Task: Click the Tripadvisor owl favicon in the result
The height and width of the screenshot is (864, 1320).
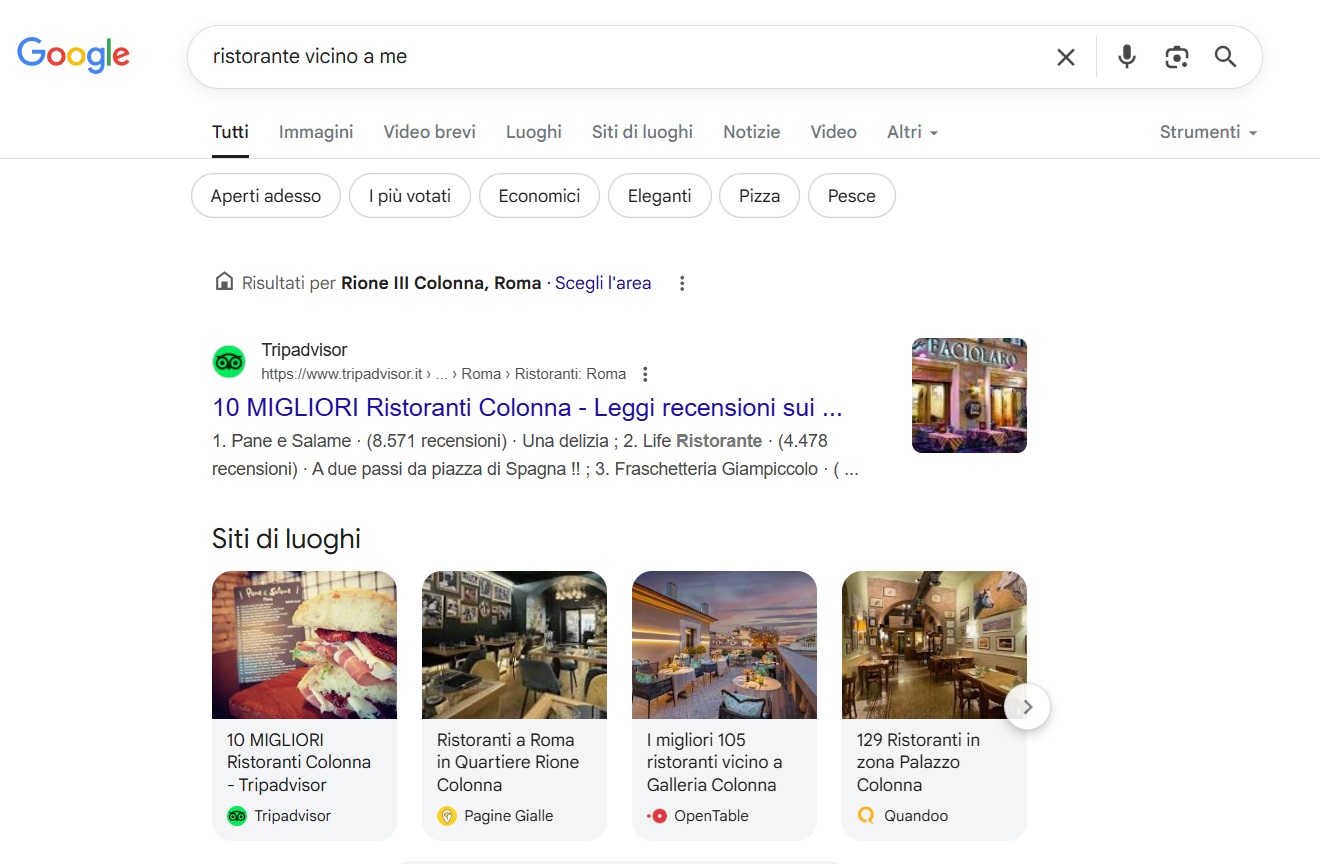Action: pos(229,361)
